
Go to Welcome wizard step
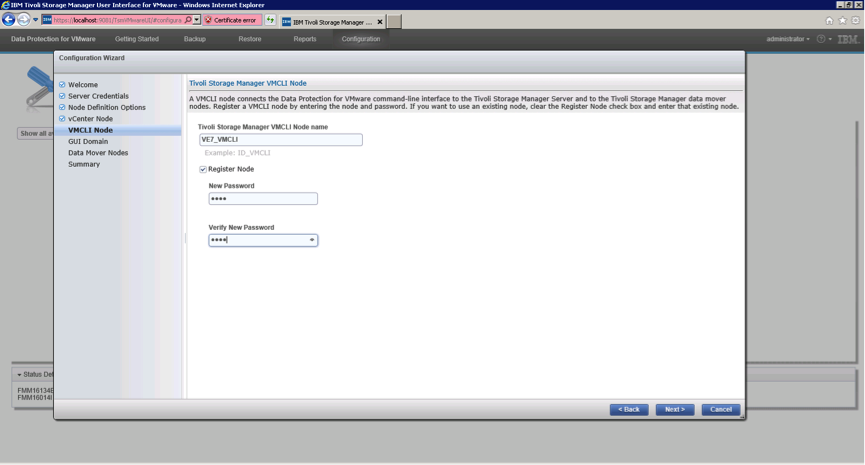[83, 84]
